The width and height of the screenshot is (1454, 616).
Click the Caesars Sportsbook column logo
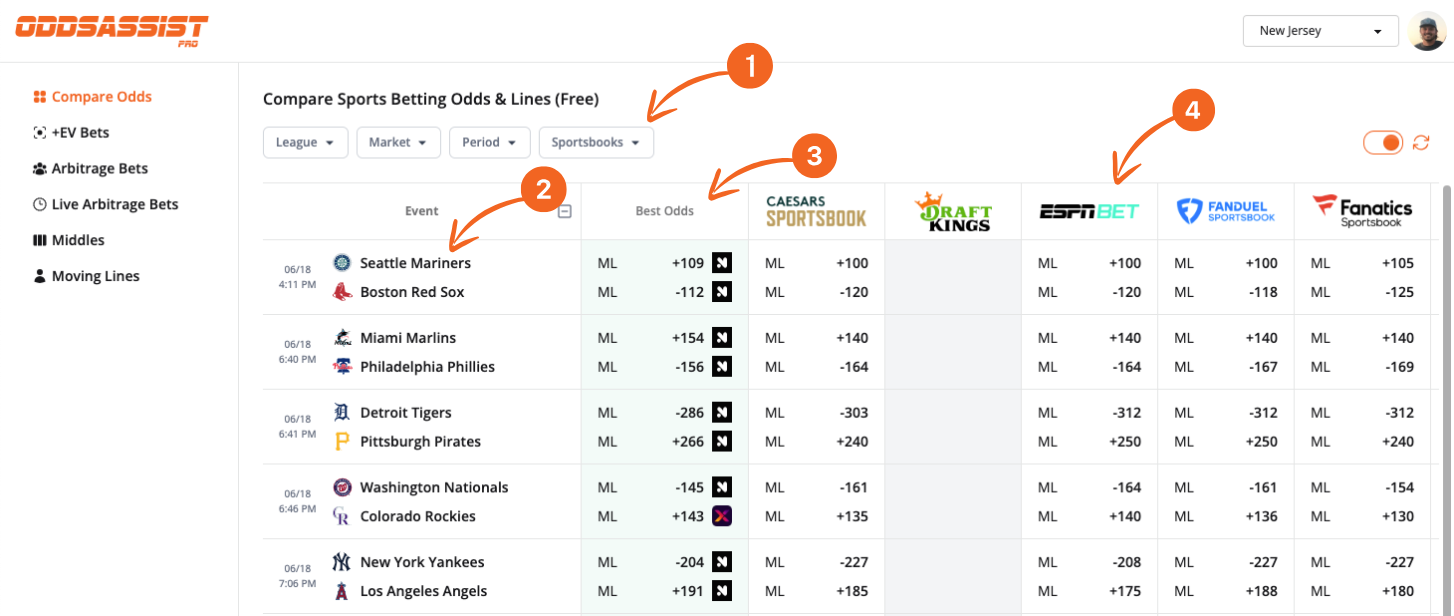814,210
